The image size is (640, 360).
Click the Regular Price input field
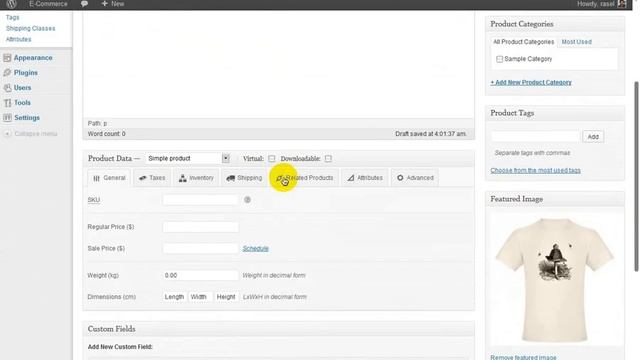[x=200, y=227]
